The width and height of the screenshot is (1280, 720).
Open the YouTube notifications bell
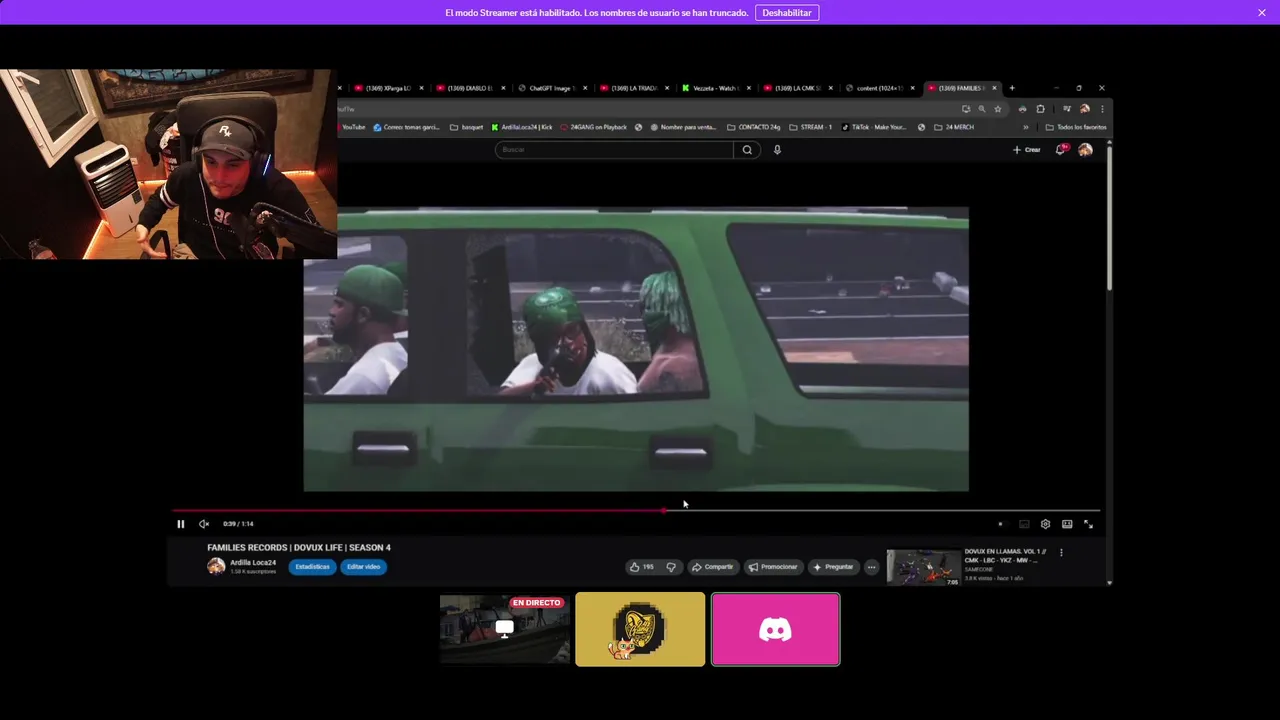(1061, 150)
